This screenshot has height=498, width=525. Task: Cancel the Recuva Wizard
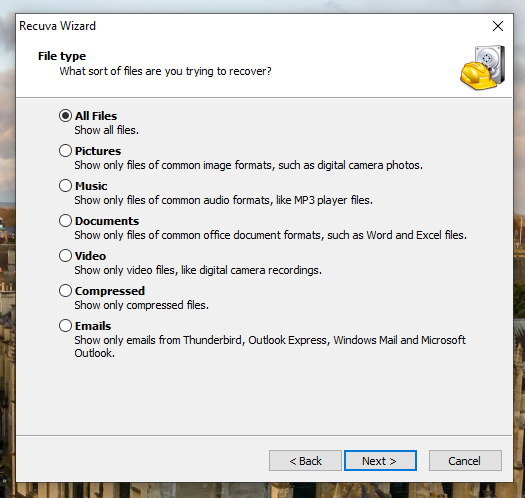465,461
